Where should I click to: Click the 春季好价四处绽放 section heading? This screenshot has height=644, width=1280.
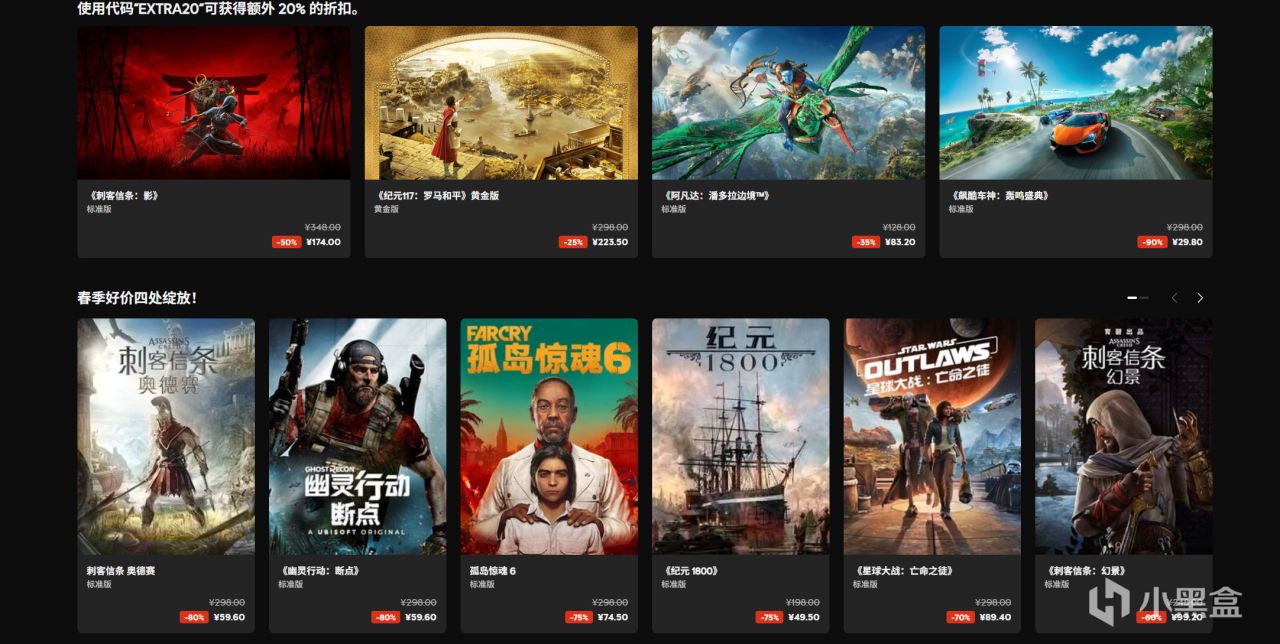point(137,298)
